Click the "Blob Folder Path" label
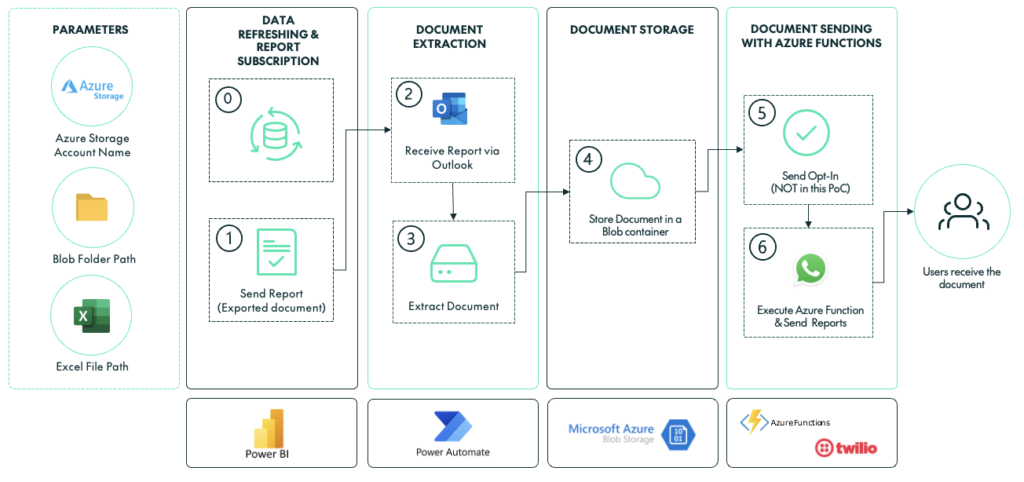Viewport: 1024px width, 482px height. point(94,259)
